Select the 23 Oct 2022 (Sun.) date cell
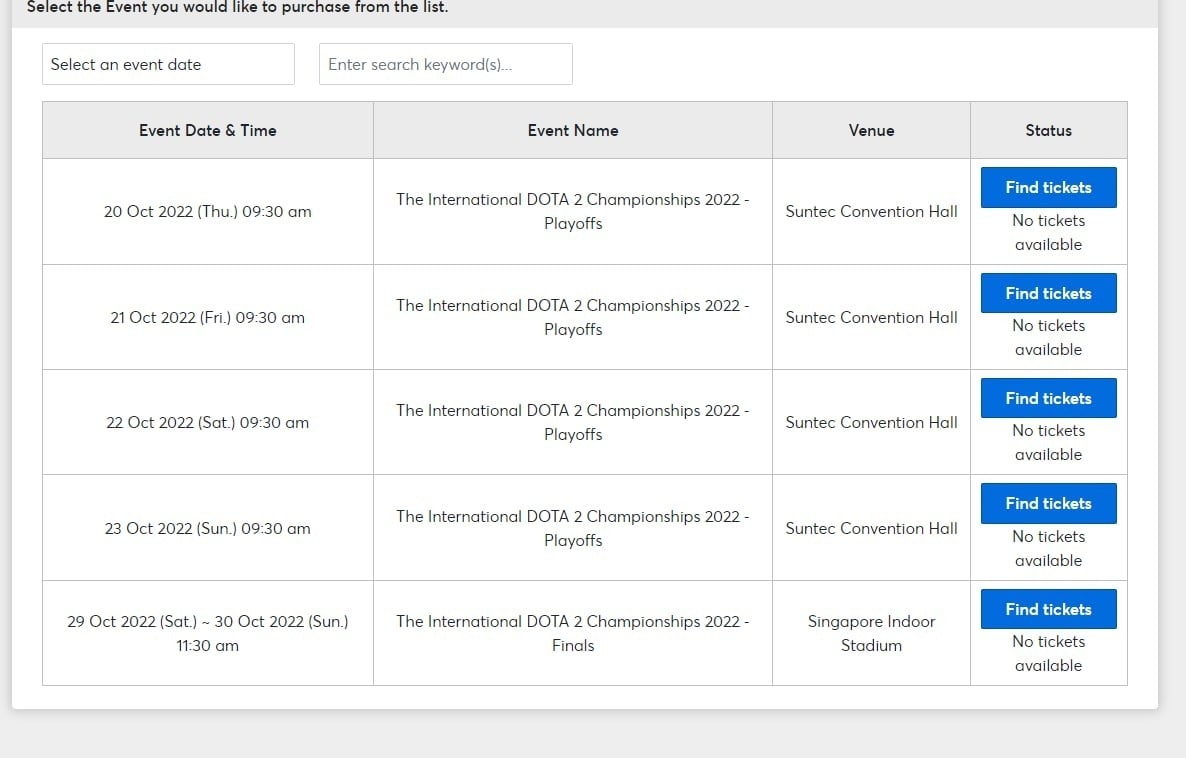The image size is (1186, 758). coord(207,529)
